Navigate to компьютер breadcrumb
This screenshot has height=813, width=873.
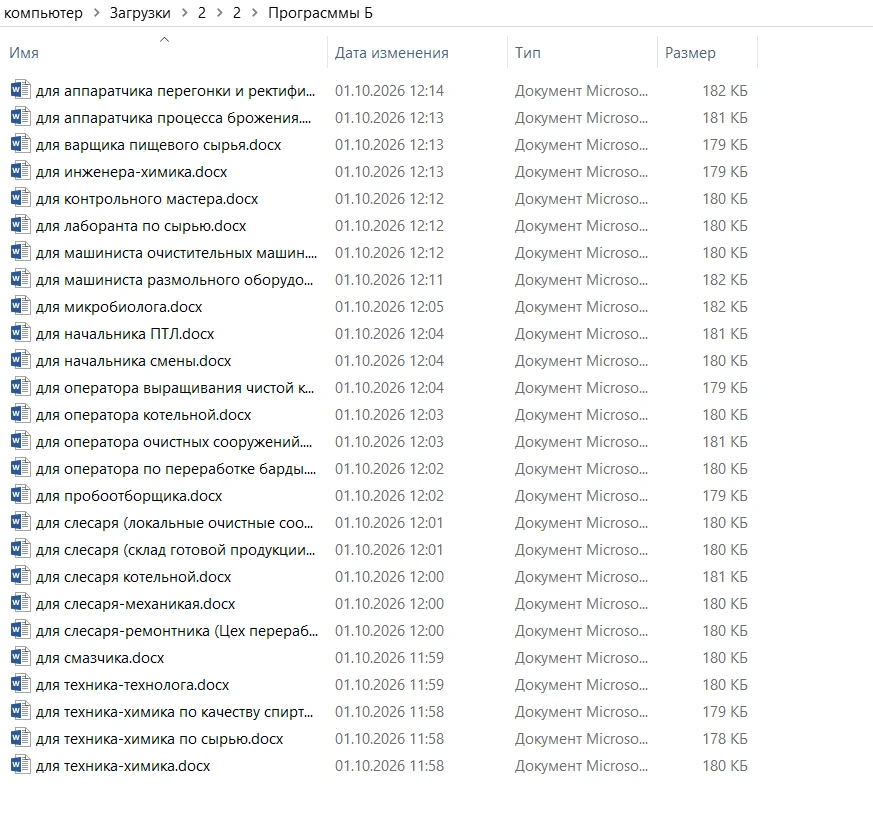[43, 13]
